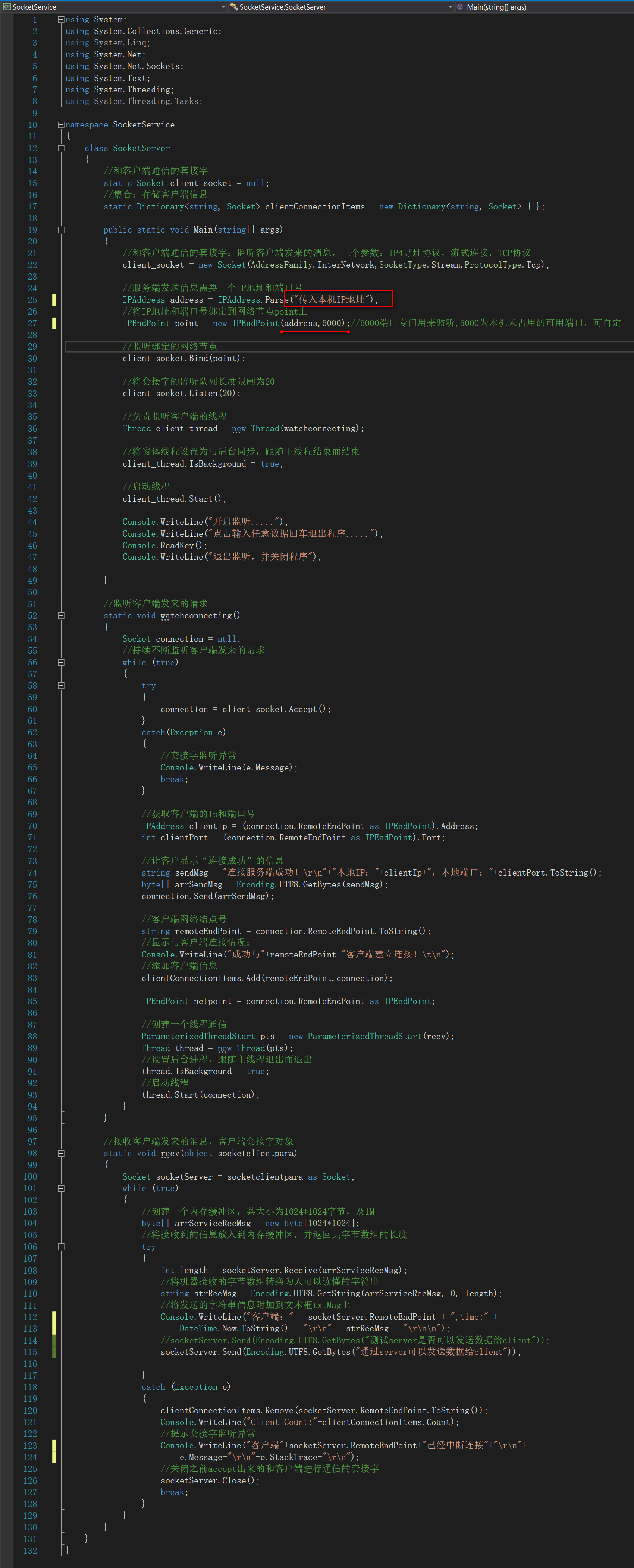634x1568 pixels.
Task: Click "string remoteEndPoint" declaration line
Action: pos(286,931)
